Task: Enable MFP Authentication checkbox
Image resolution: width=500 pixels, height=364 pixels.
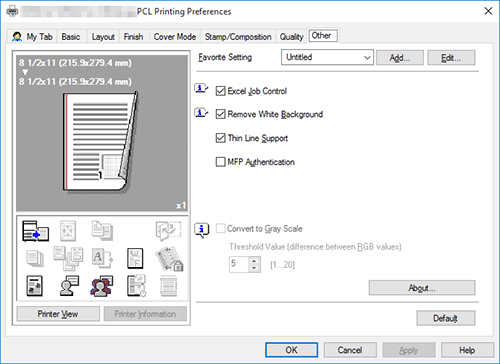Action: point(221,162)
